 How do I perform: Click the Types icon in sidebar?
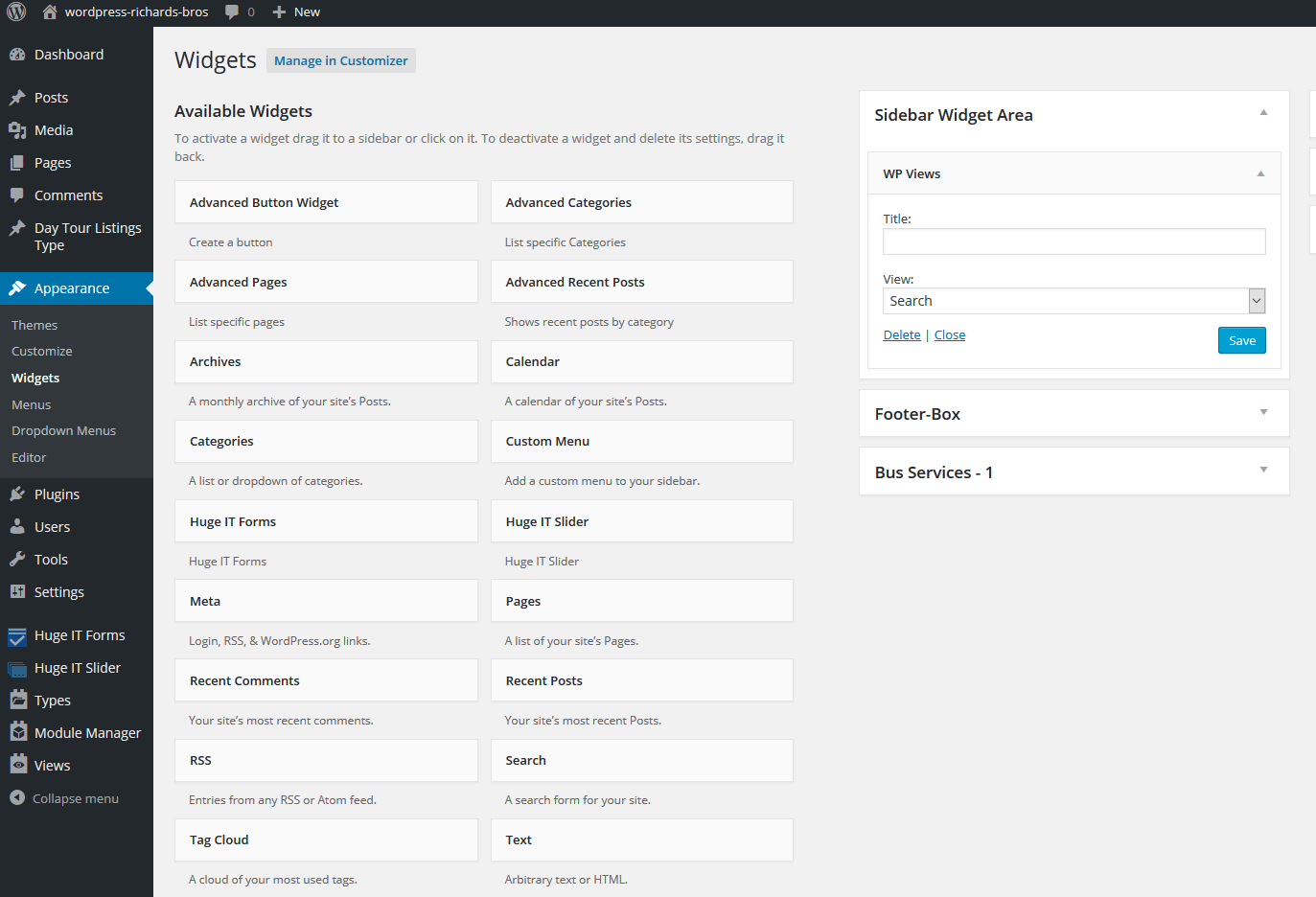[x=18, y=700]
